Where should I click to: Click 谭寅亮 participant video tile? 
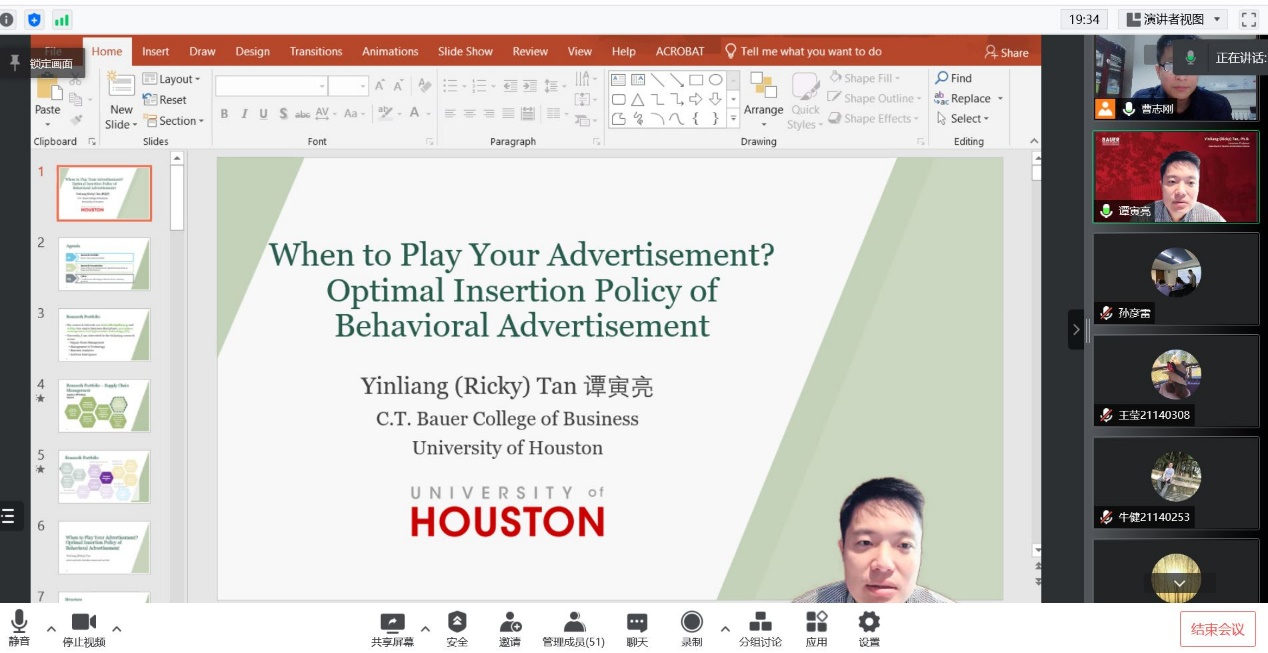point(1176,177)
